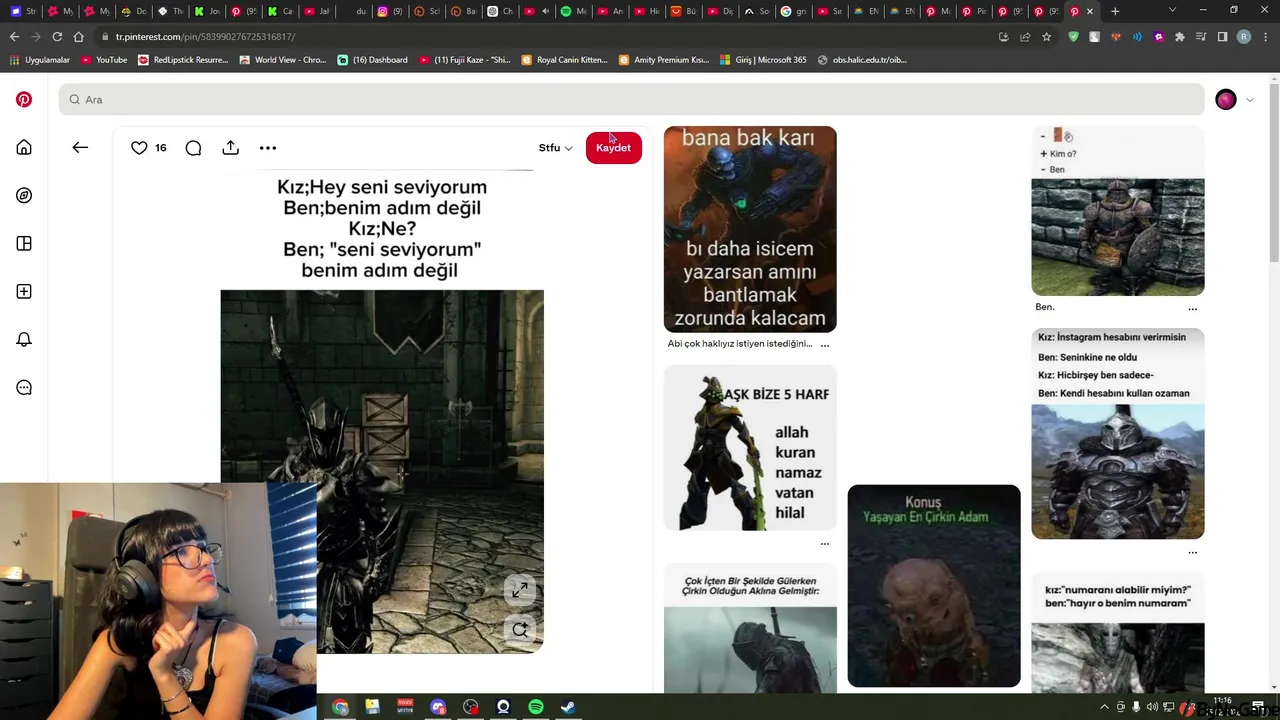Open the Uygulamalar apps bookmark
The height and width of the screenshot is (720, 1280).
point(40,60)
